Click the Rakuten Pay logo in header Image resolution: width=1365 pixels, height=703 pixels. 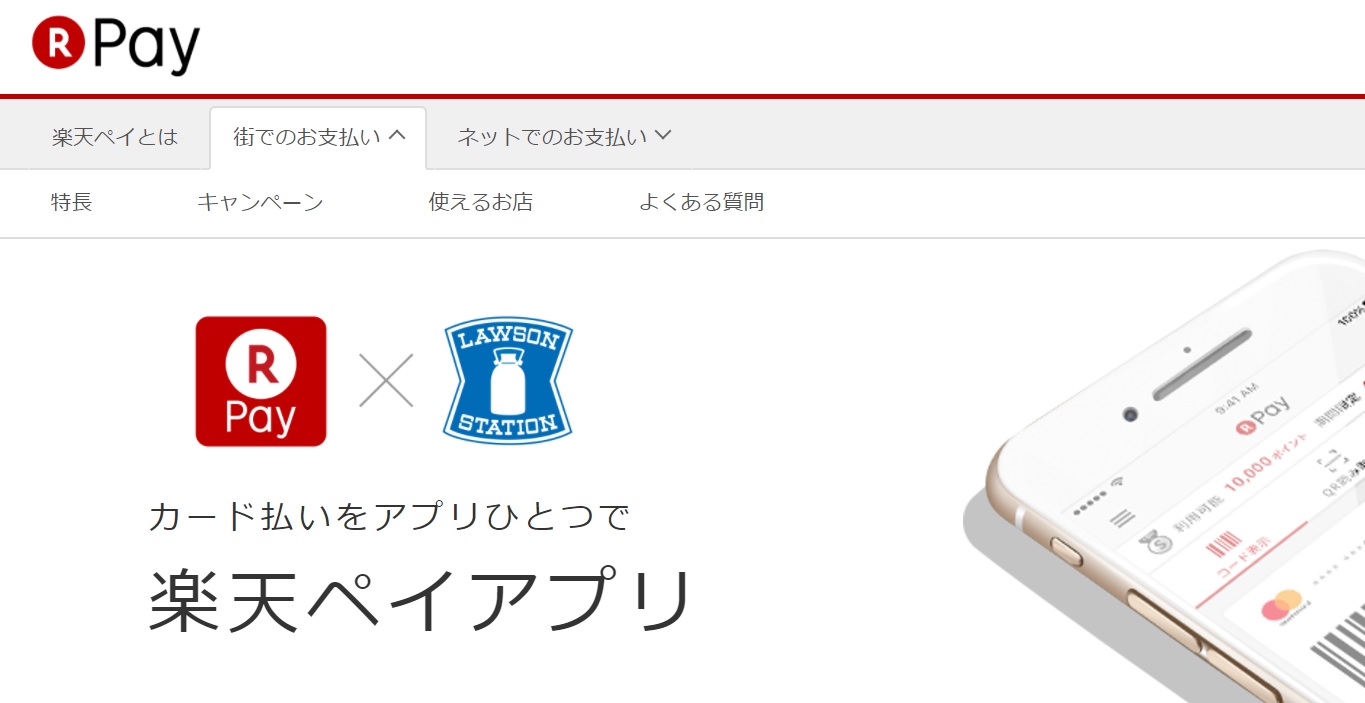click(116, 44)
